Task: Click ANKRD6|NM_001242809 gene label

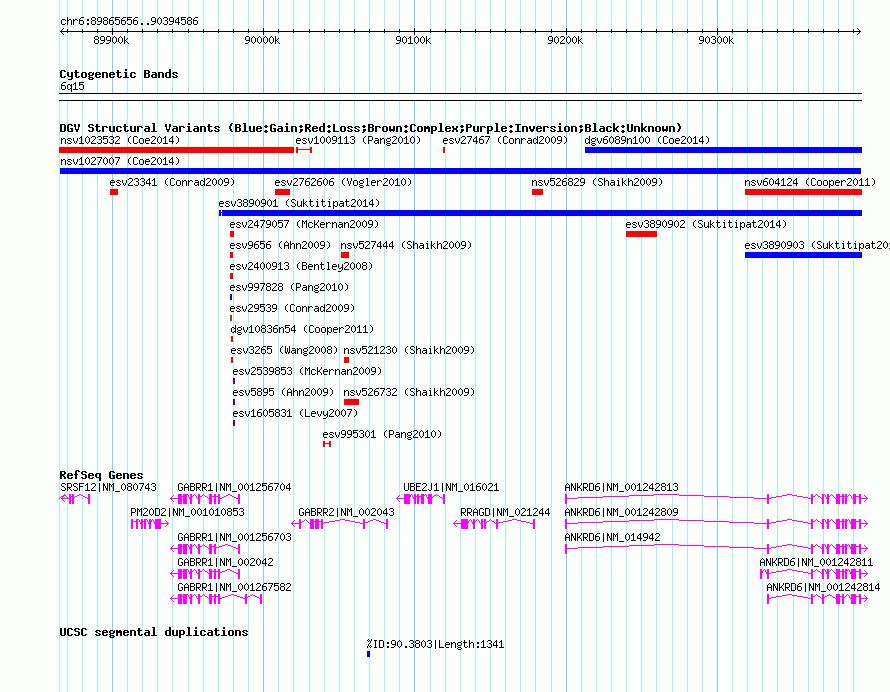Action: (621, 512)
